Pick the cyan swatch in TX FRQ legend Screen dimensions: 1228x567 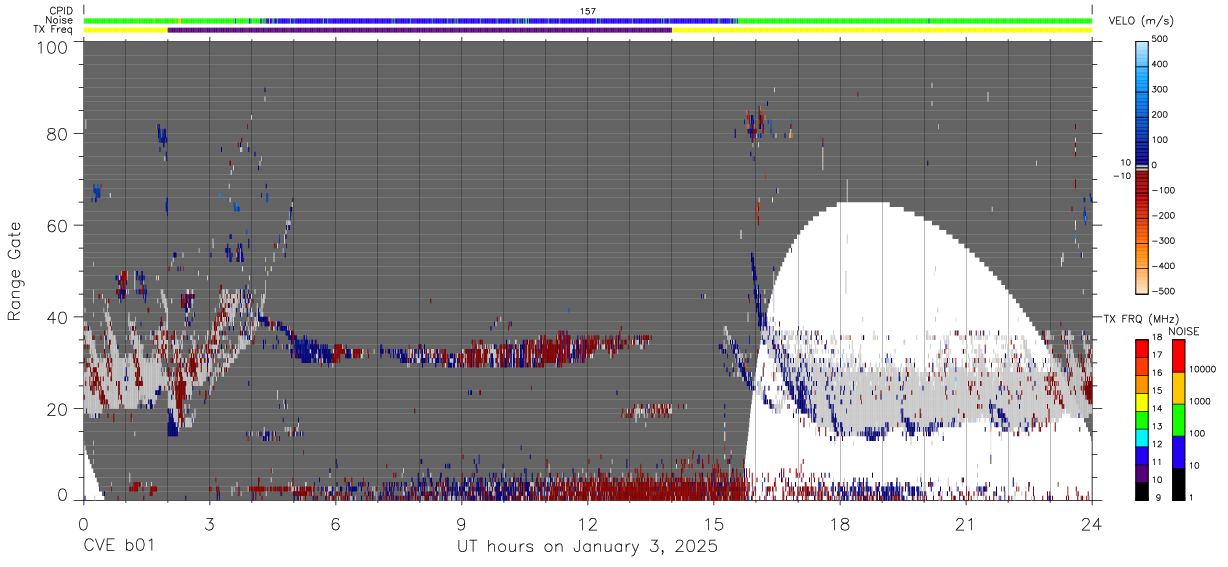point(1140,439)
